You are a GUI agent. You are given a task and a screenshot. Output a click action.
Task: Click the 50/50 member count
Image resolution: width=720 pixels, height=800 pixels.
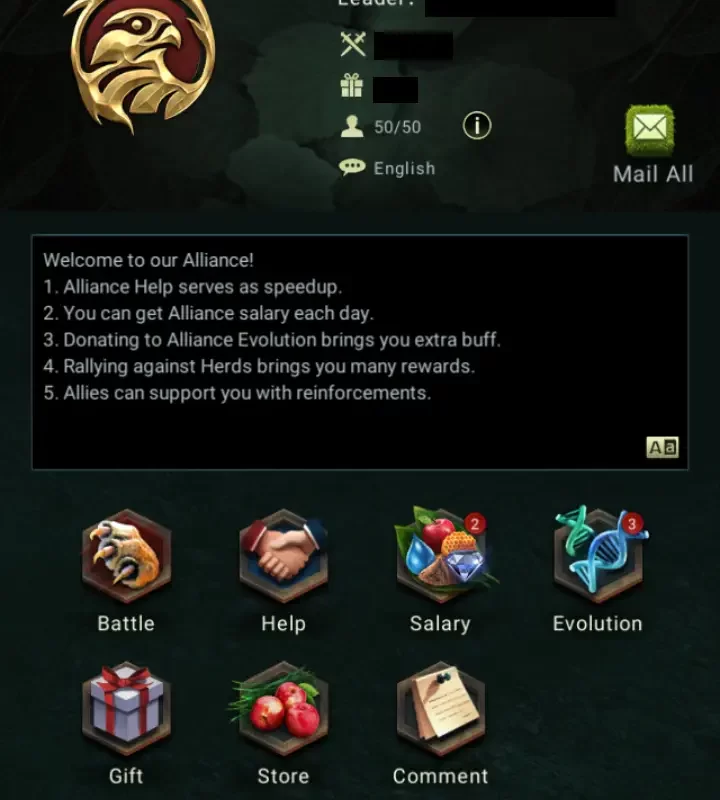click(398, 127)
